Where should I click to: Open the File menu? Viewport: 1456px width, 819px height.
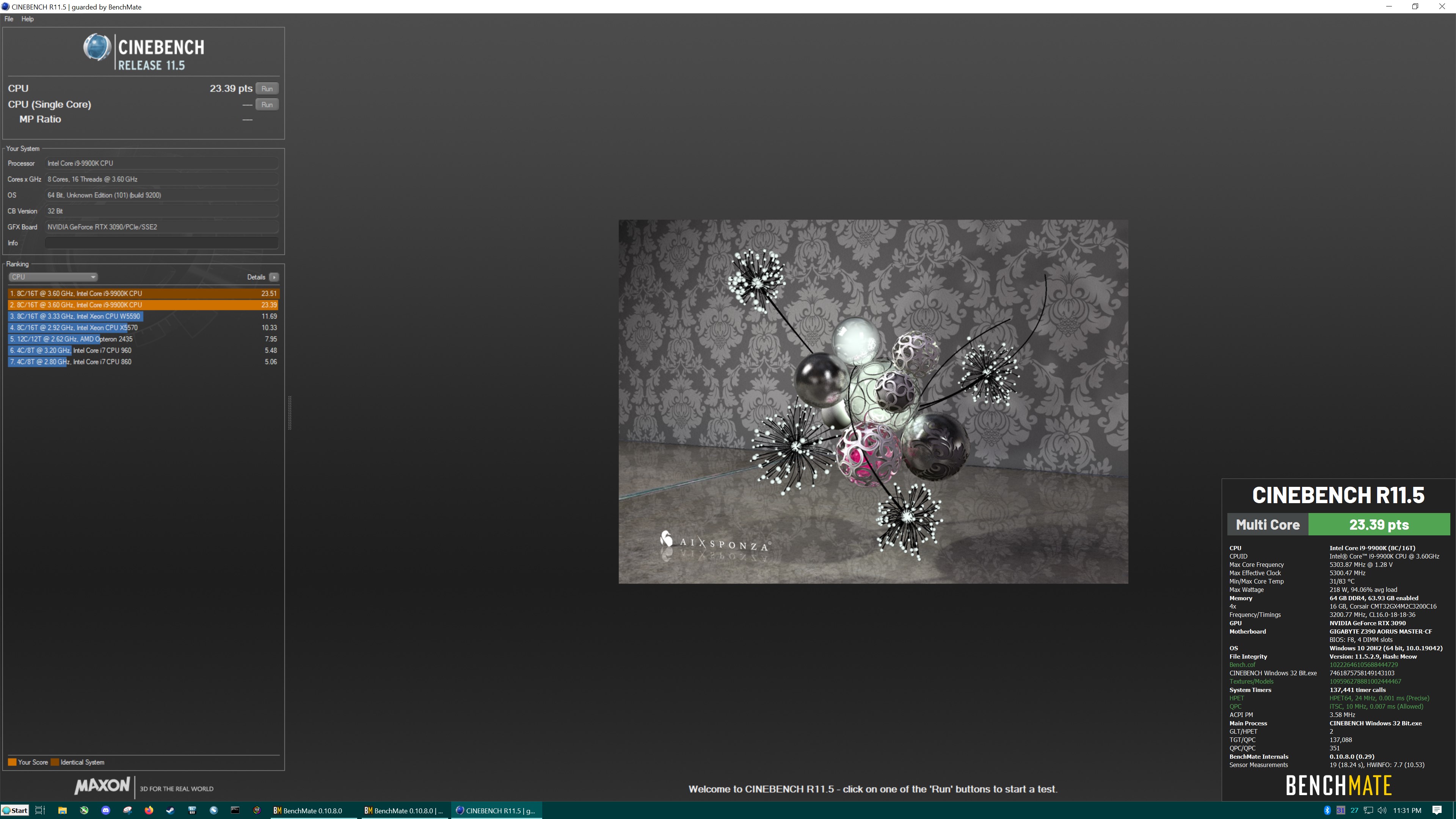click(x=9, y=19)
